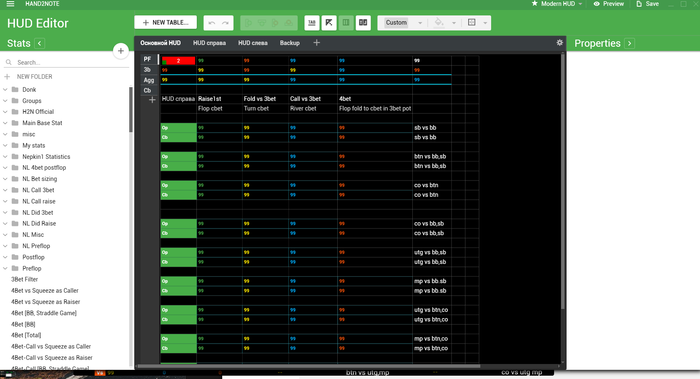The width and height of the screenshot is (700, 379).
Task: Open the fill color dropdown arrow
Action: (454, 23)
